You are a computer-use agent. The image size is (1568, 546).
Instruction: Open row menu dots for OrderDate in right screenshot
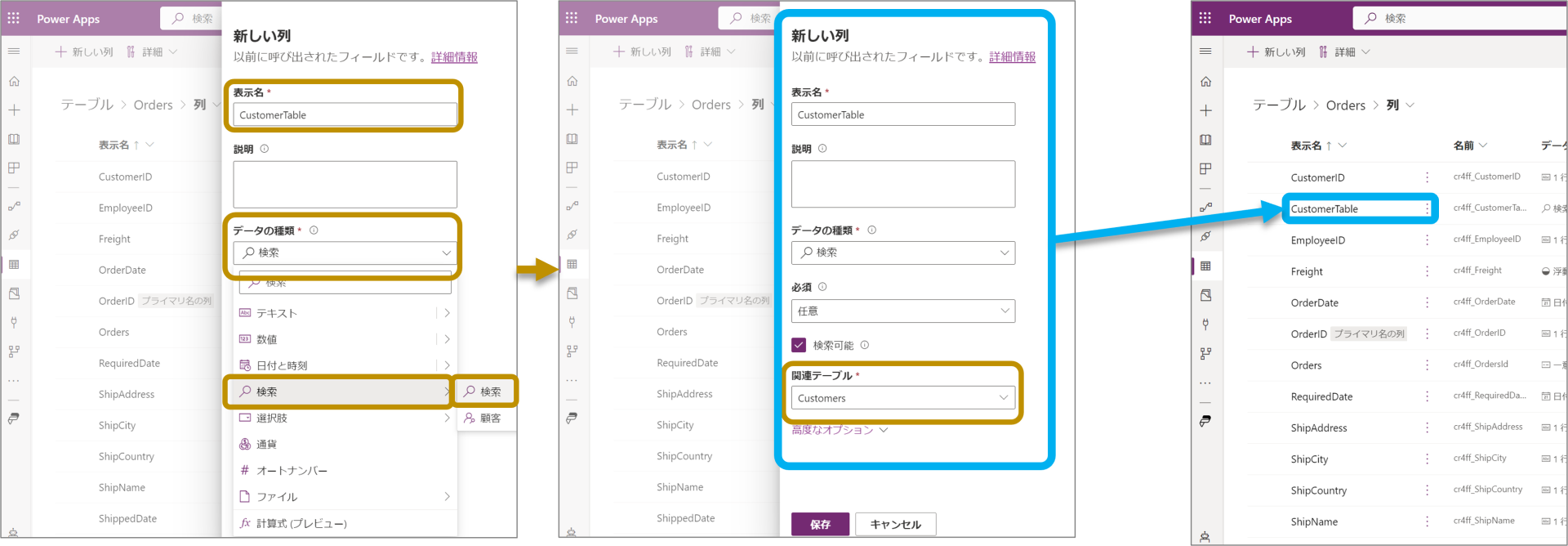tap(1427, 302)
